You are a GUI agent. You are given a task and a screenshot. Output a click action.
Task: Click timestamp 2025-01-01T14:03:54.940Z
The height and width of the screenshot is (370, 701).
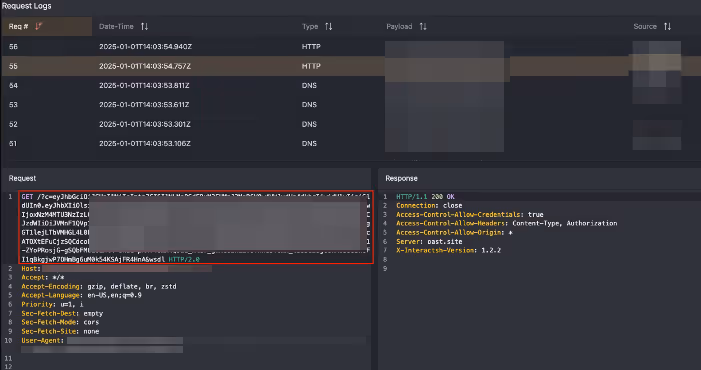(146, 46)
